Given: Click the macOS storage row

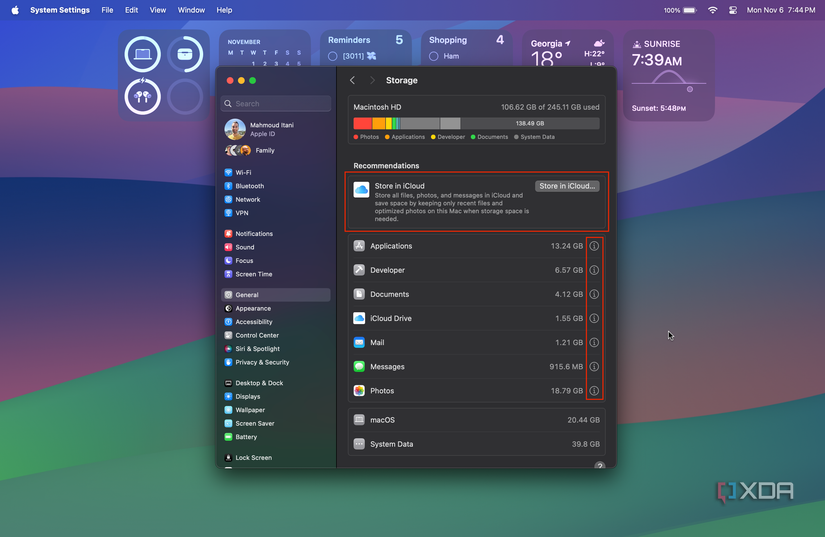Looking at the screenshot, I should coord(477,420).
